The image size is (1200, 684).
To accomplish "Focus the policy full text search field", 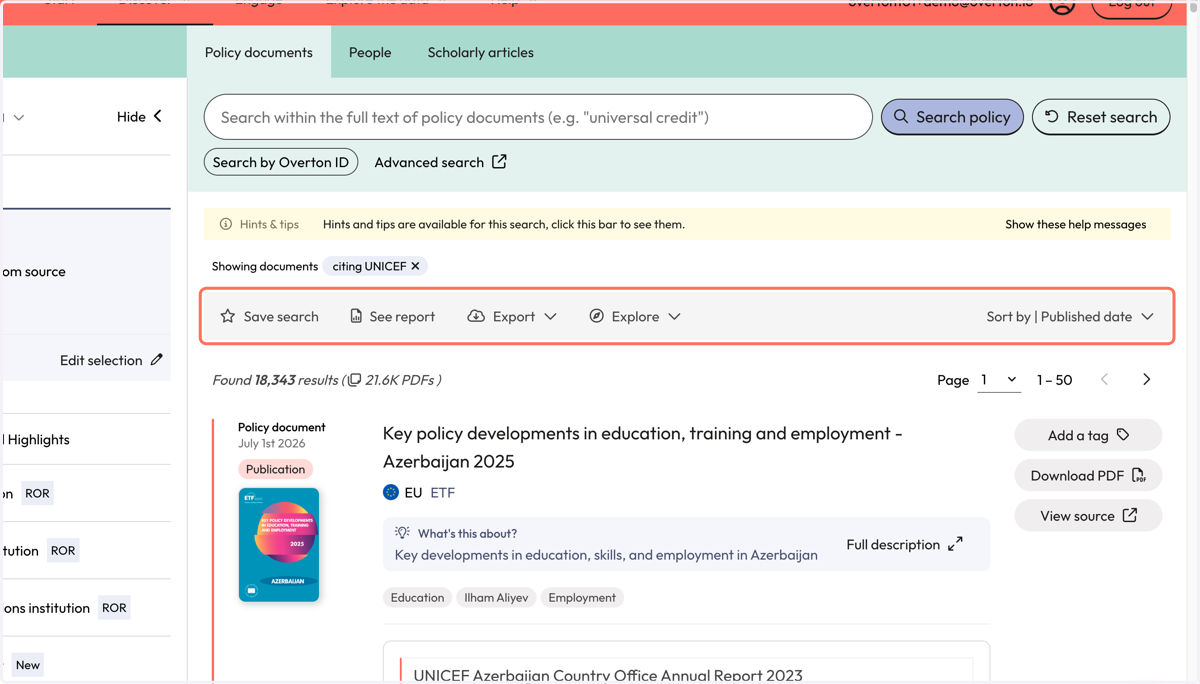I will (x=538, y=117).
